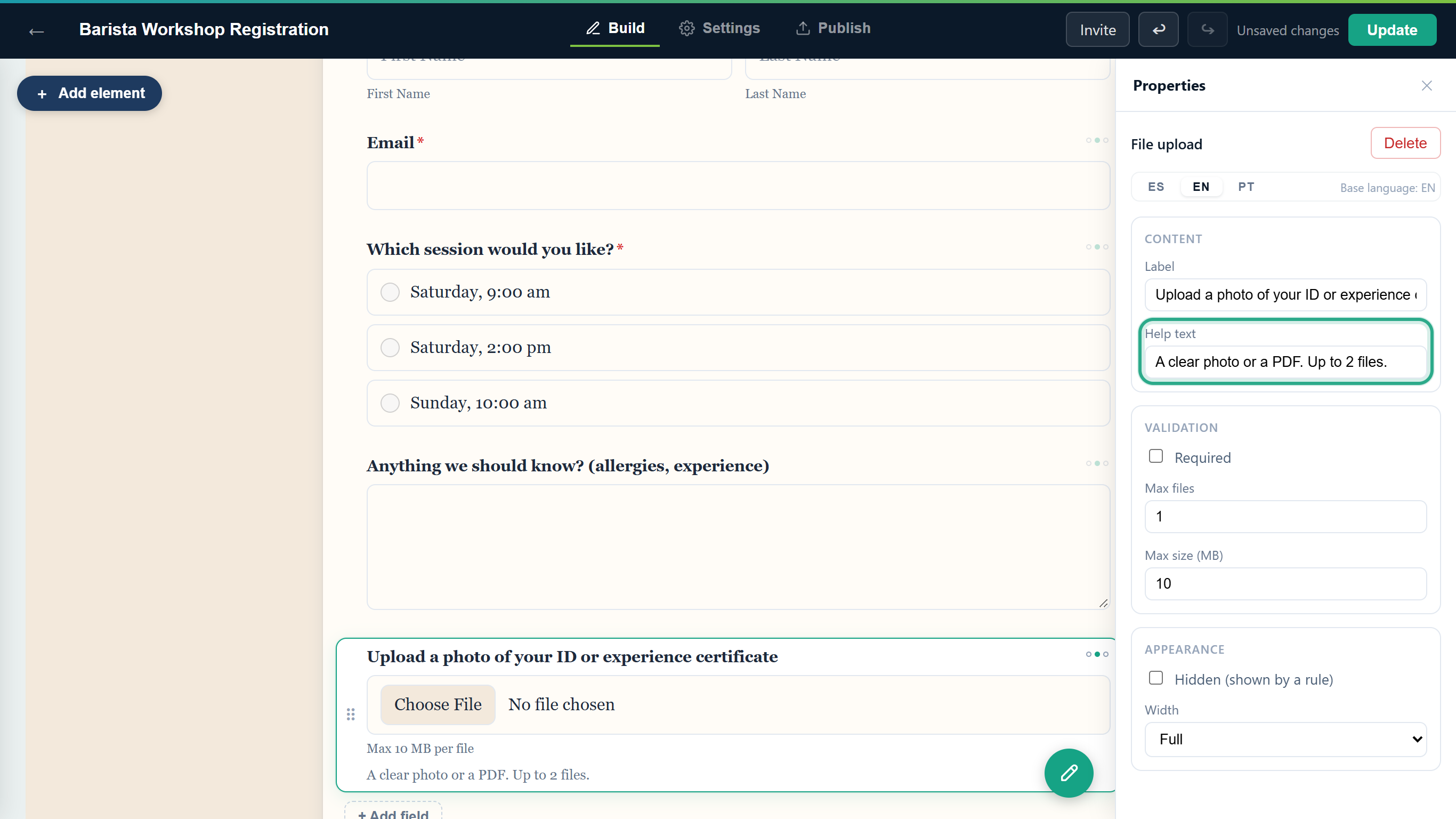The image size is (1456, 819).
Task: Click the undo arrow button
Action: click(x=1158, y=29)
